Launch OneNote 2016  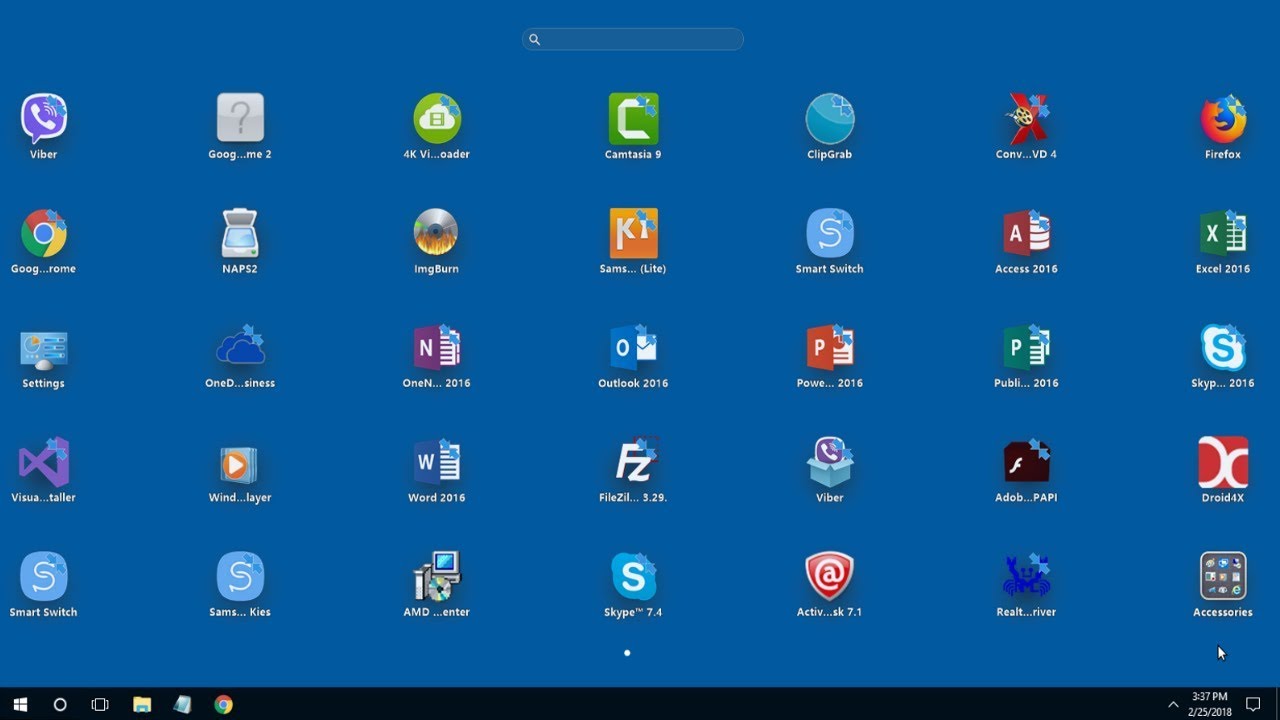click(437, 348)
